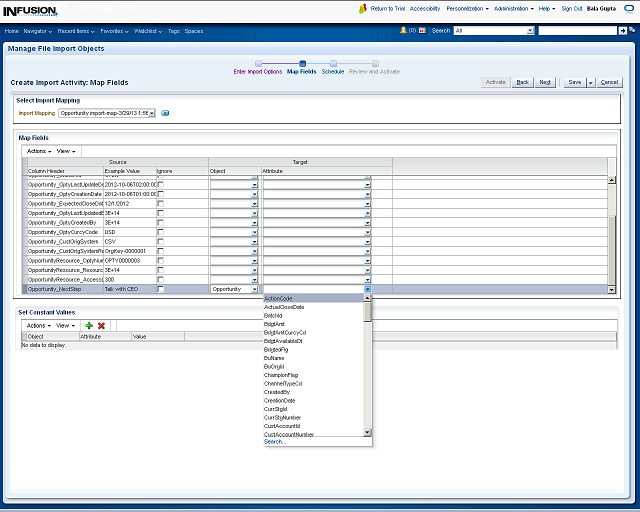Click the Schedule train step marker

tap(333, 64)
